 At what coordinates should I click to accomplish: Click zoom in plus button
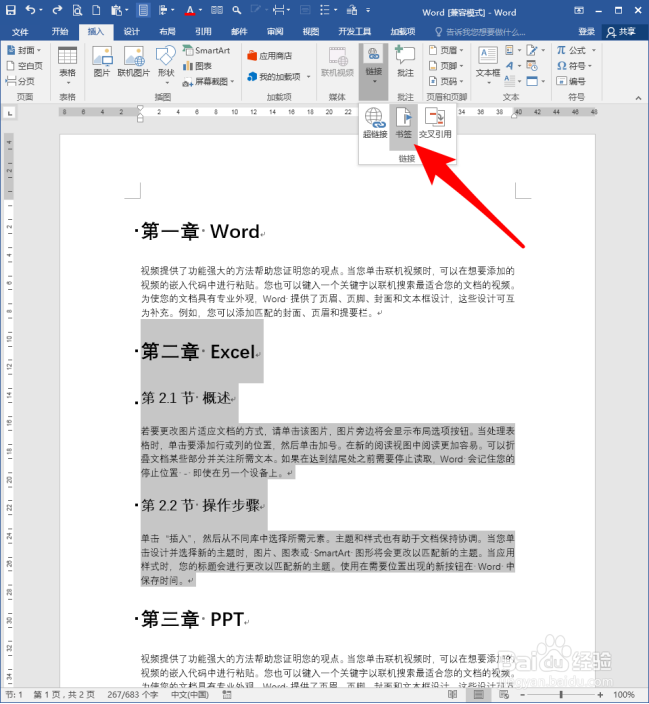pos(600,695)
